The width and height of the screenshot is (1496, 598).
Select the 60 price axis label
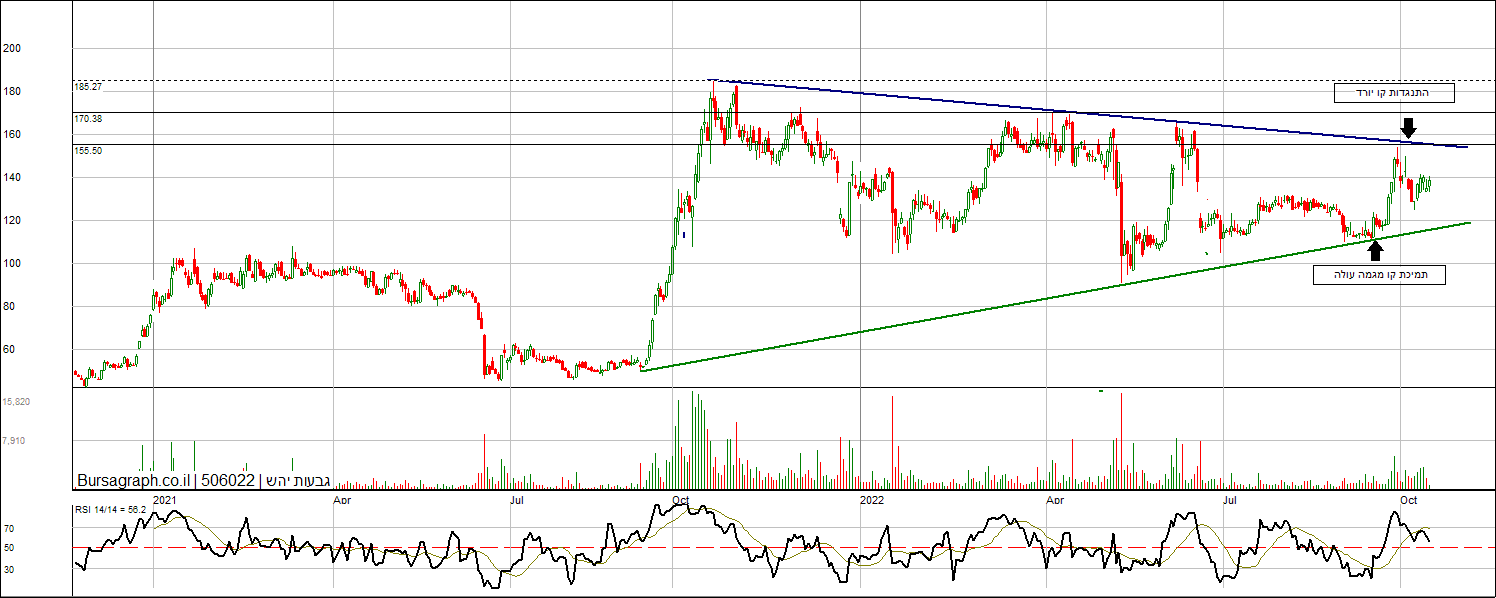coord(9,349)
